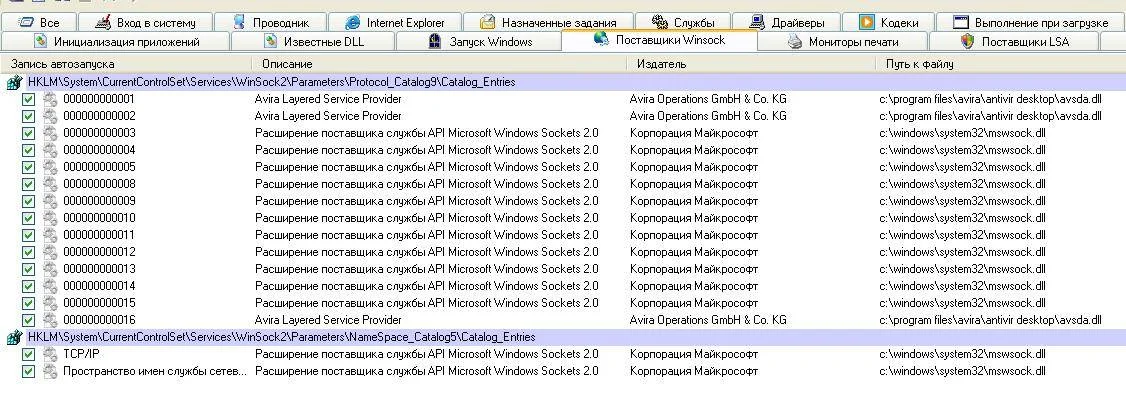The image size is (1126, 415).
Task: Click gear icon of entry 000000000010
Action: point(50,218)
